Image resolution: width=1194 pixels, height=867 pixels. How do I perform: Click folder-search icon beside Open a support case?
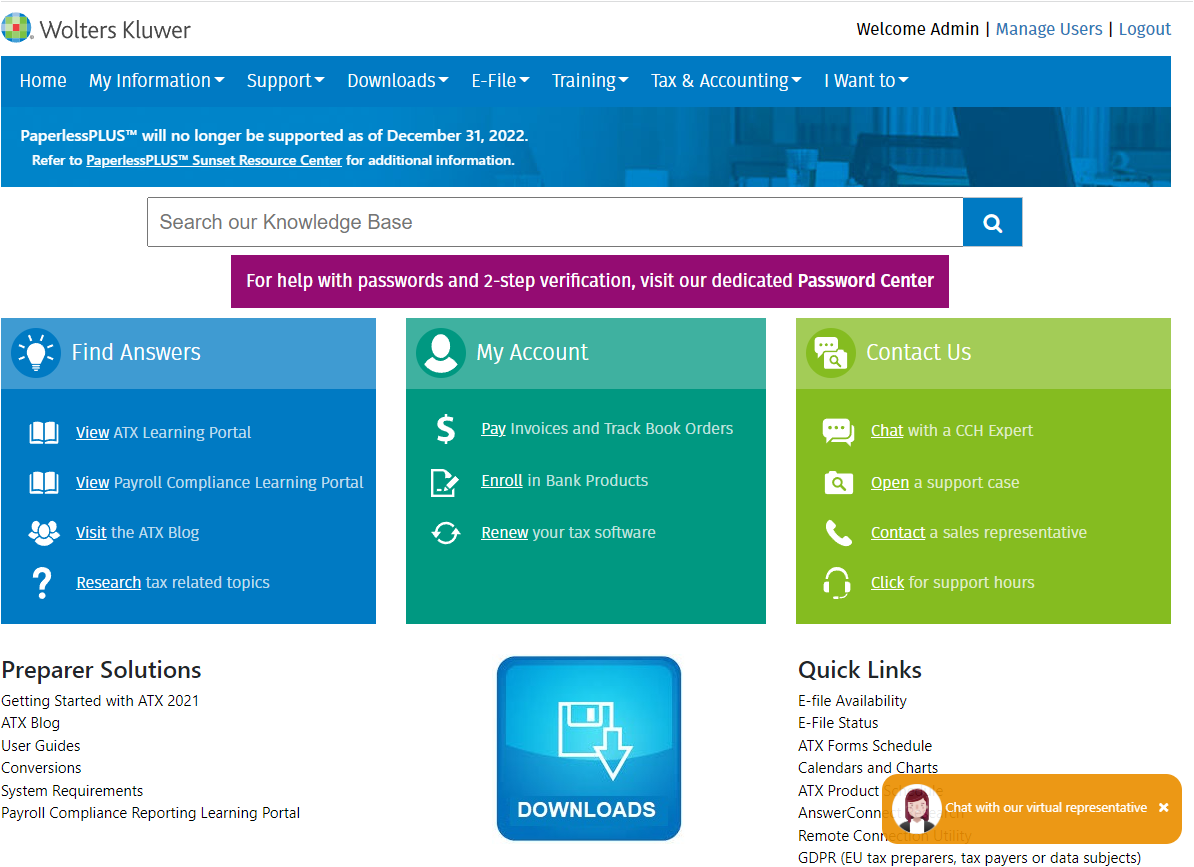[x=838, y=483]
